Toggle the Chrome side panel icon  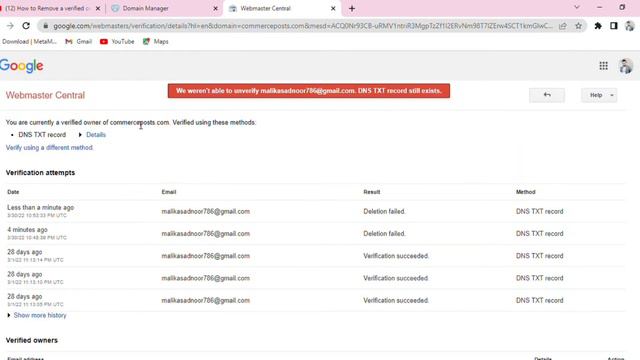click(x=613, y=26)
